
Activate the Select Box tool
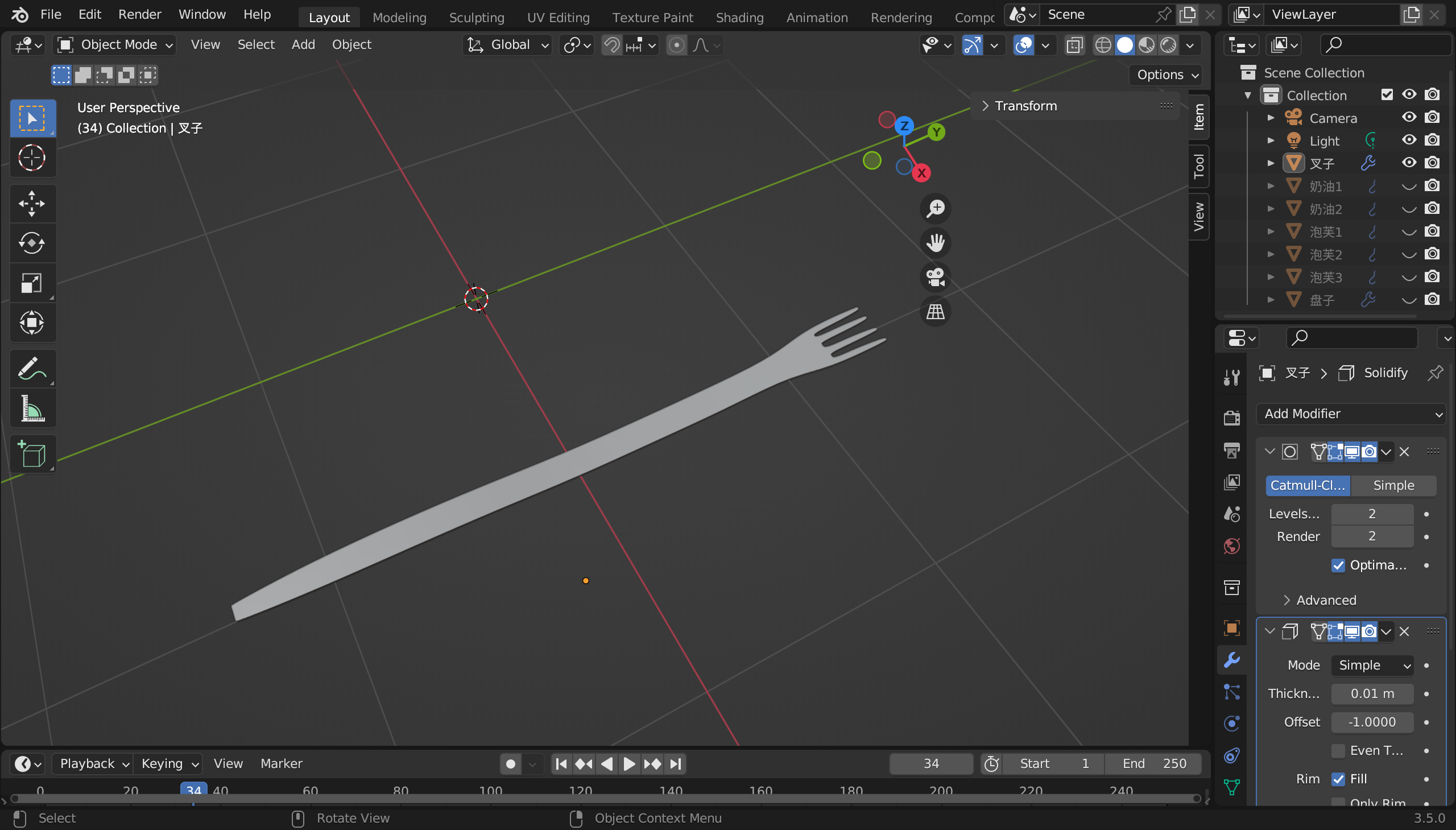[x=32, y=118]
